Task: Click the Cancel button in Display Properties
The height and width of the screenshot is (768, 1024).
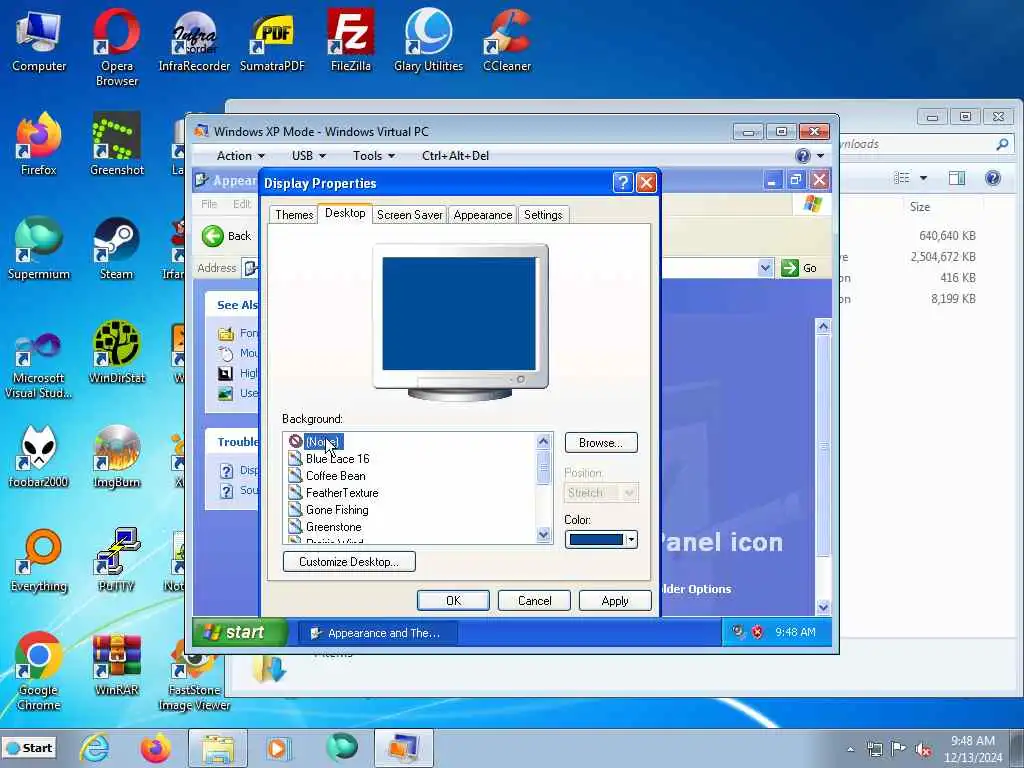Action: pos(534,601)
